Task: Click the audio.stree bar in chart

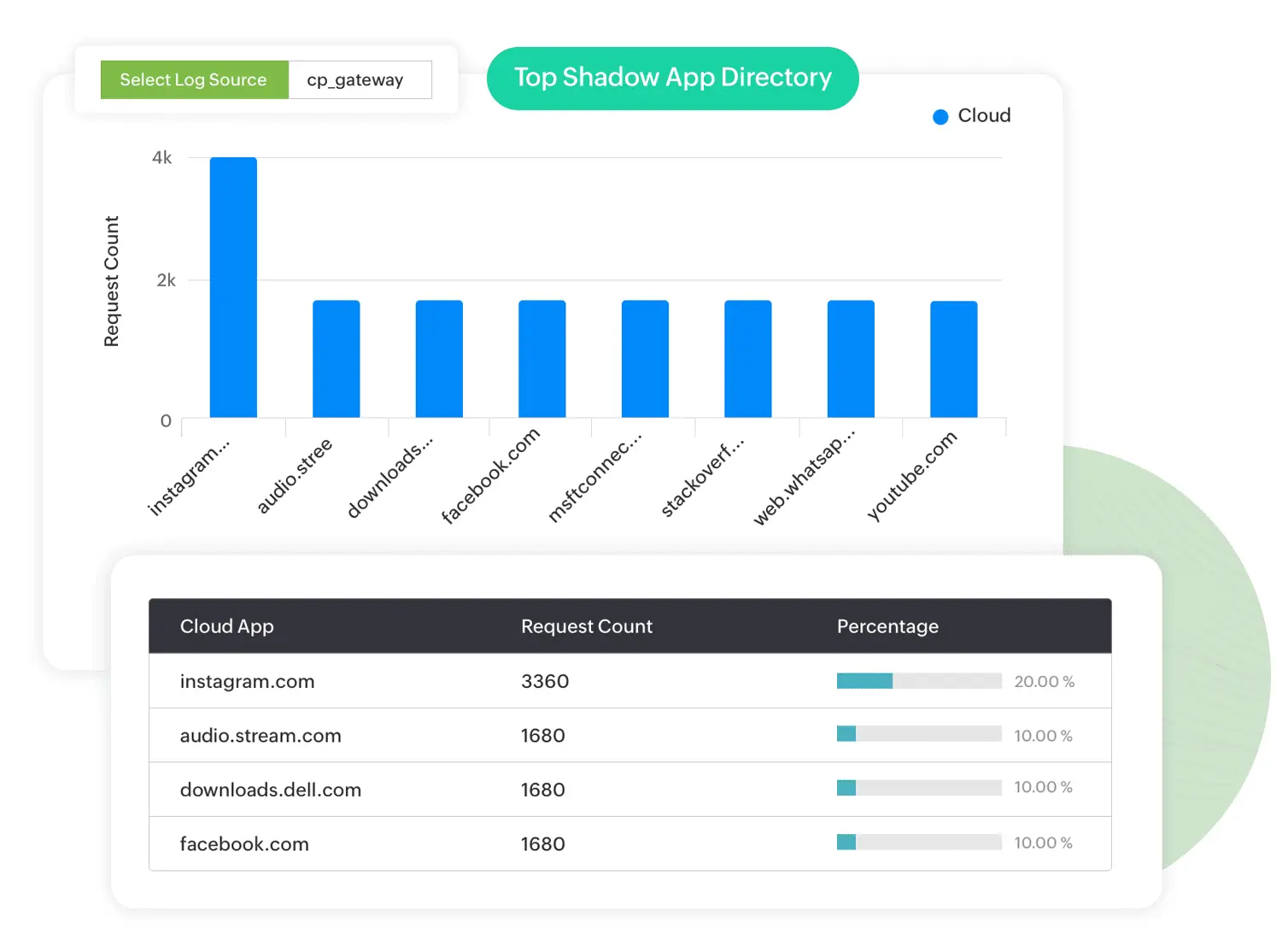Action: click(x=336, y=359)
